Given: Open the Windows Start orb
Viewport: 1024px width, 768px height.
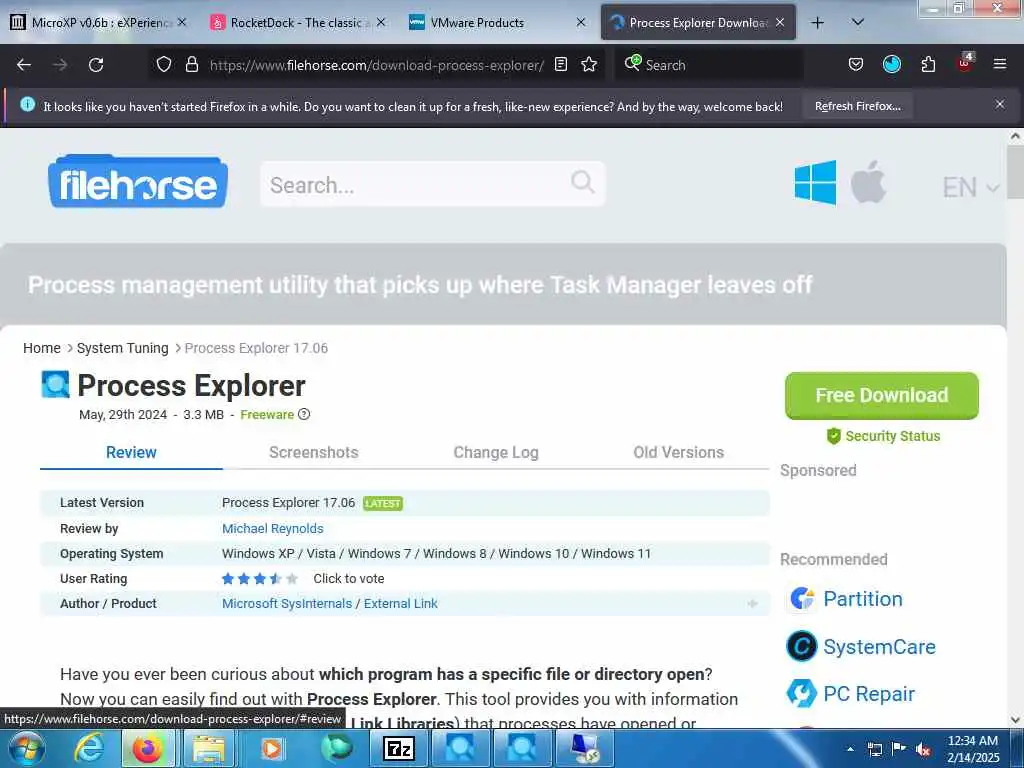Looking at the screenshot, I should point(26,748).
